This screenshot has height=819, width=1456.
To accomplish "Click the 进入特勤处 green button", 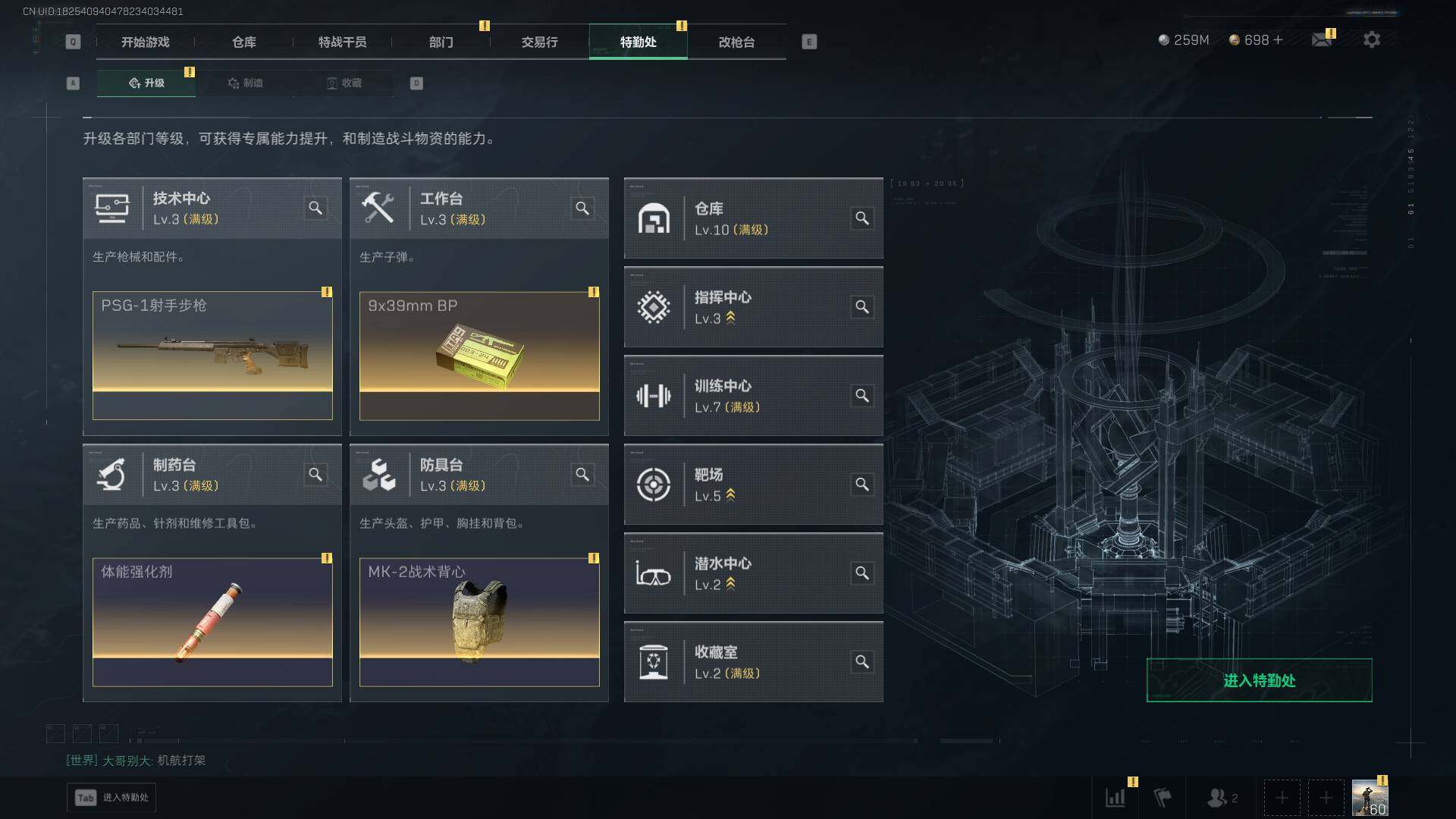I will coord(1259,680).
